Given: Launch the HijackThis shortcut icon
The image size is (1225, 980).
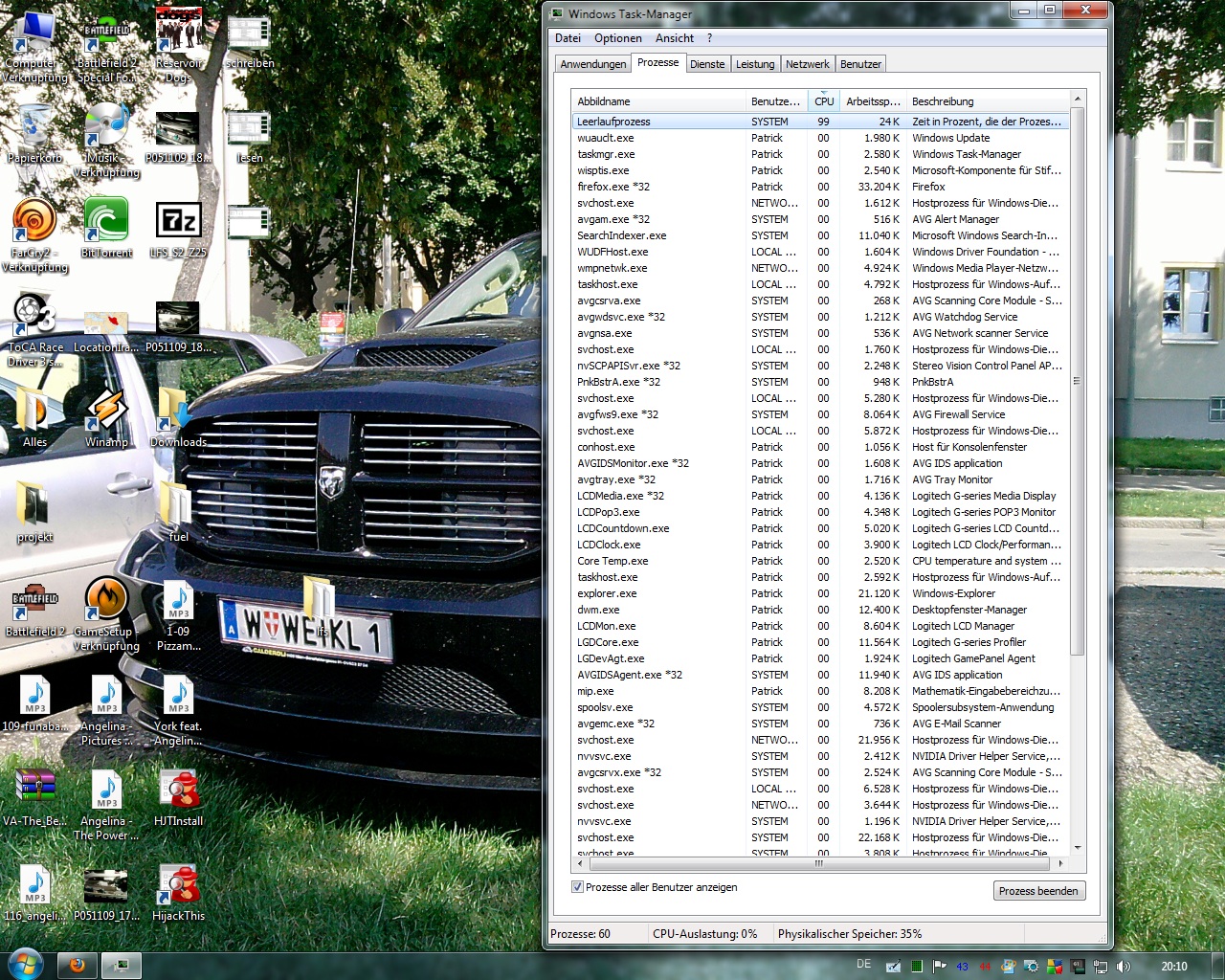Looking at the screenshot, I should coord(178,892).
